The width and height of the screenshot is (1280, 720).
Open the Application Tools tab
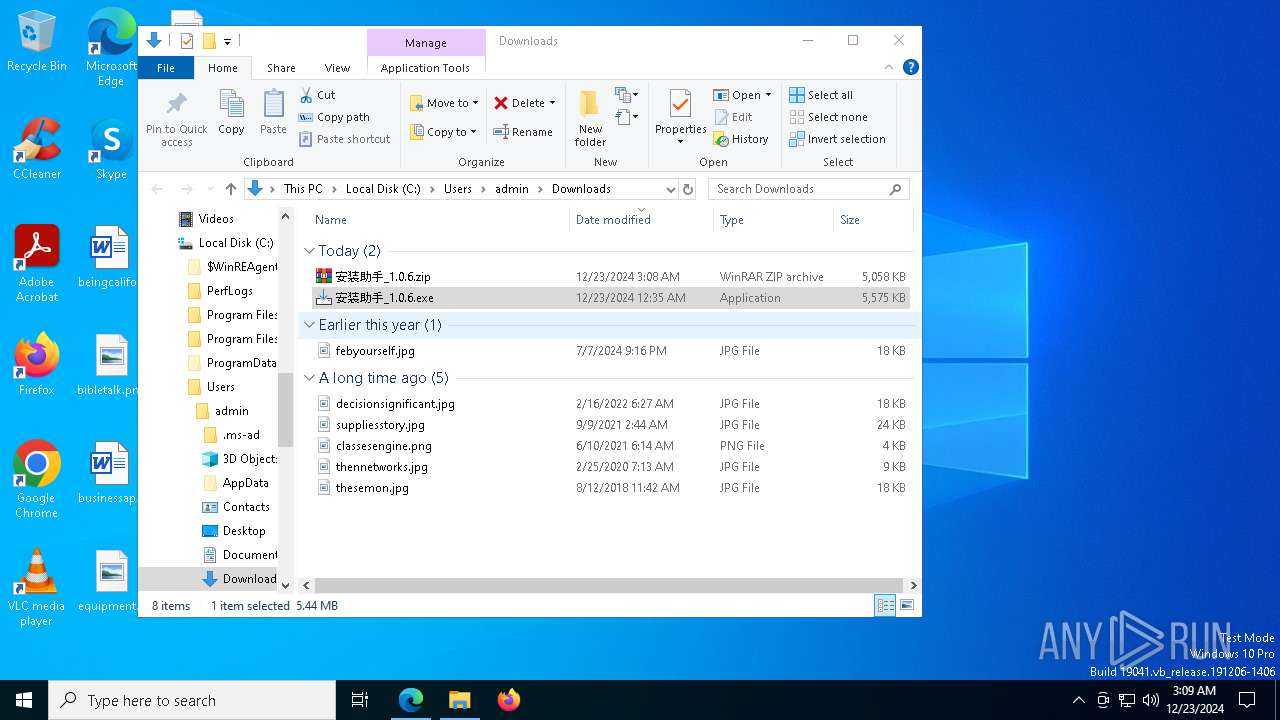click(x=425, y=68)
